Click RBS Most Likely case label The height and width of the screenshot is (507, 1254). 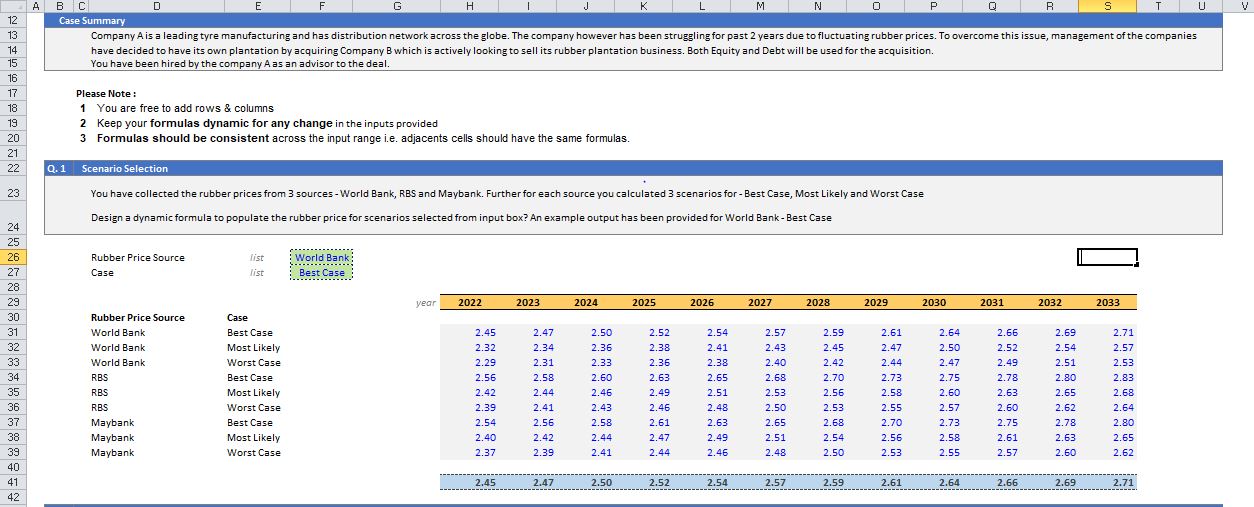[253, 393]
